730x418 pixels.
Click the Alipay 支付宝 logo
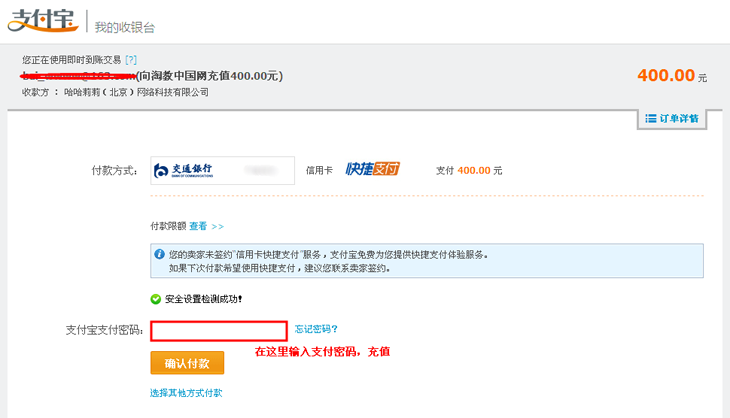[x=43, y=21]
